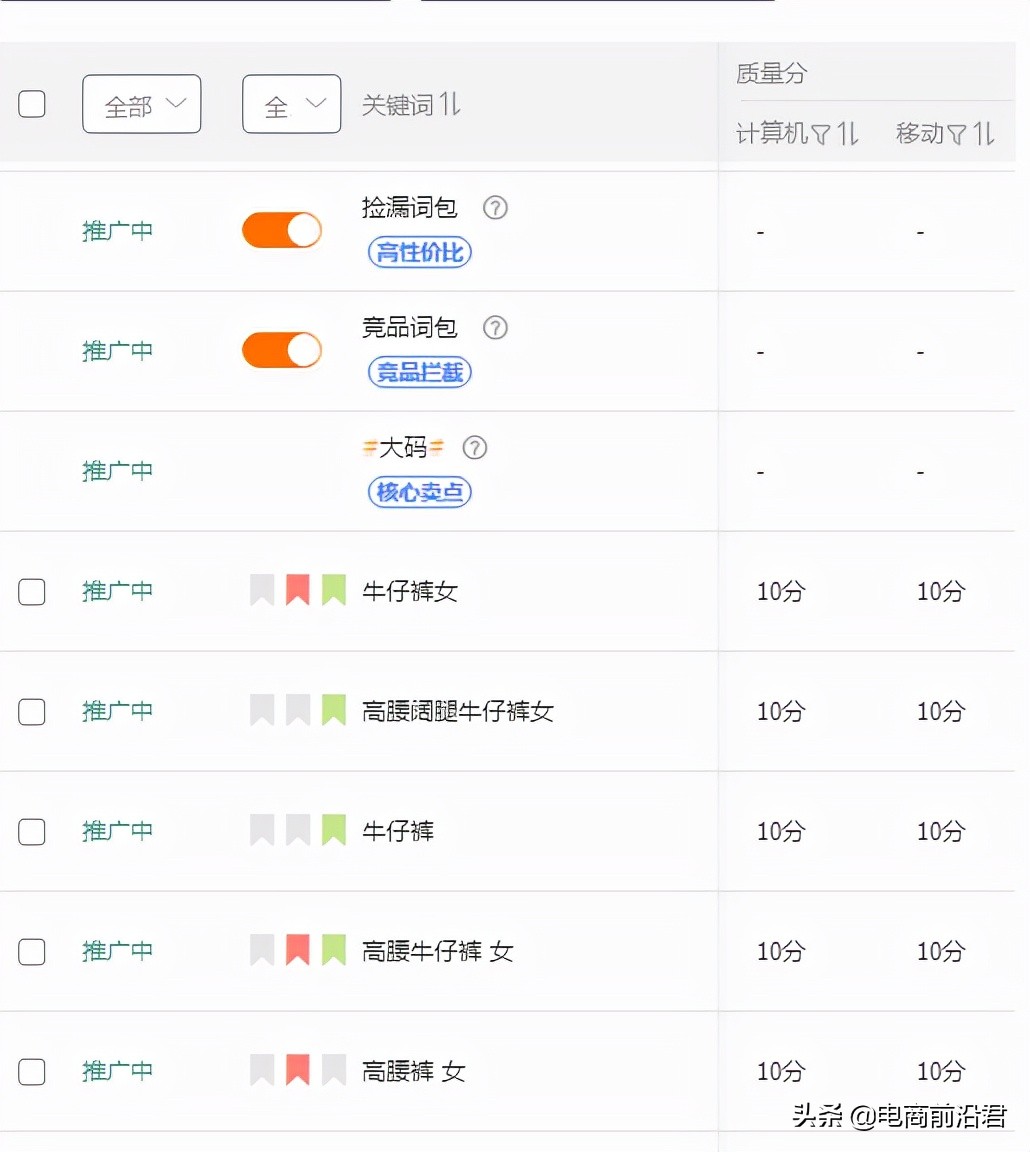Select the 高性价比 badge

coord(418,252)
